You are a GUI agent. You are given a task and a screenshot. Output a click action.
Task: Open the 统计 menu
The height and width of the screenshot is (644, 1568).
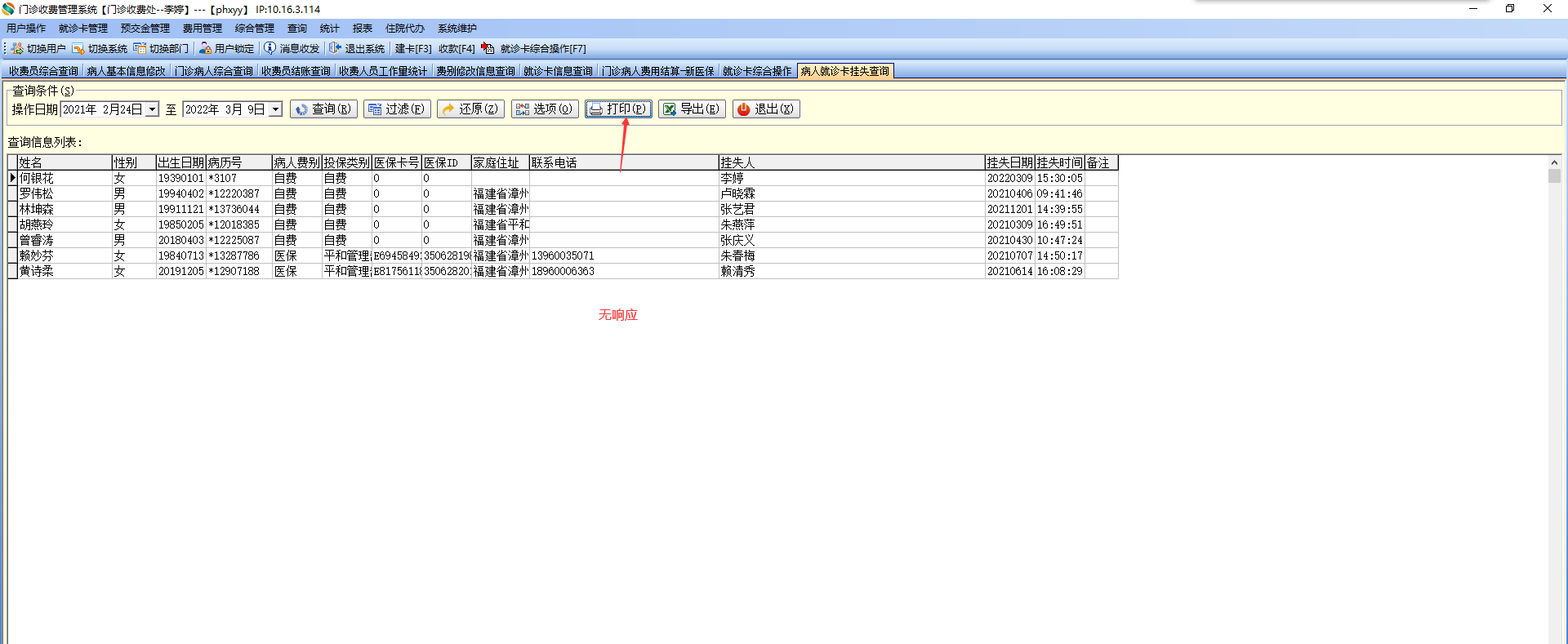coord(330,29)
